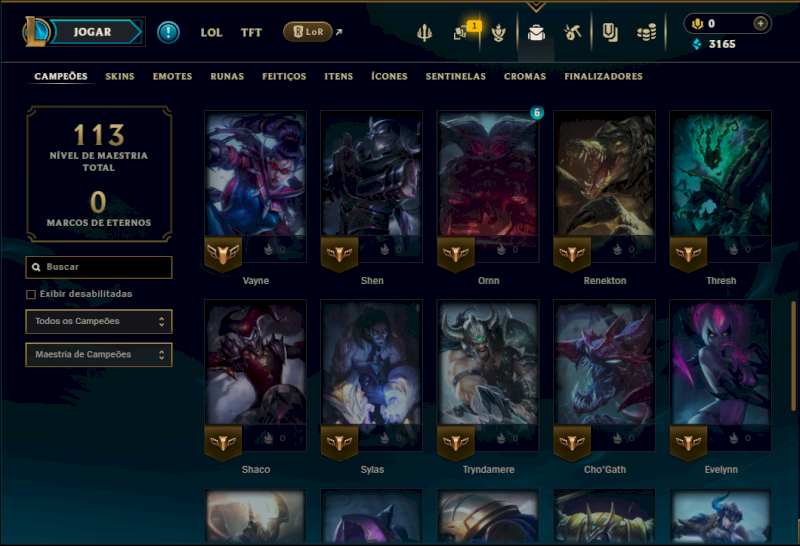
Task: Click Vayne's mastery crest icon
Action: coord(223,253)
